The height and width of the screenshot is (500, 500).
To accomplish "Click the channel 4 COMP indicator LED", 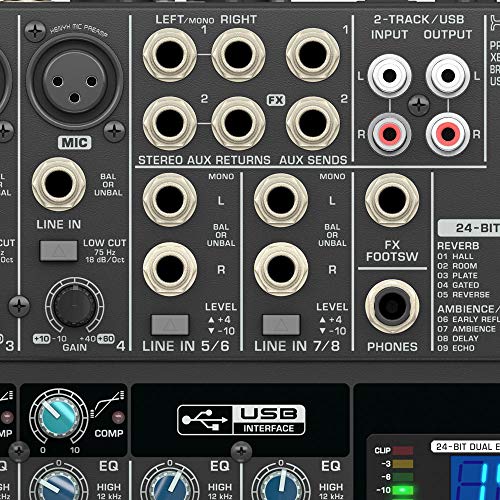I will [118, 417].
